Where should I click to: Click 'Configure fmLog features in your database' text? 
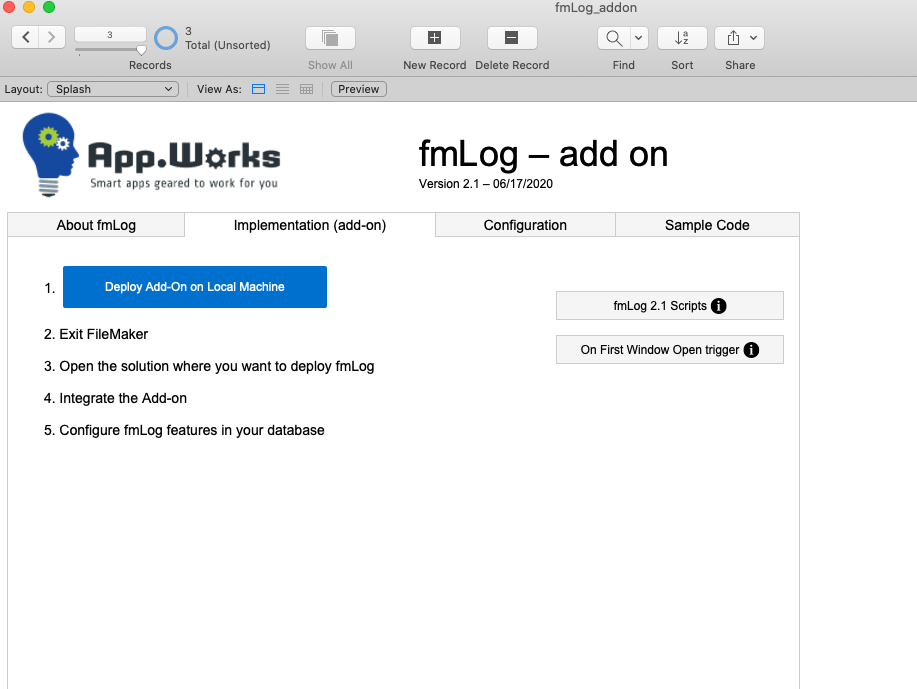[x=192, y=430]
